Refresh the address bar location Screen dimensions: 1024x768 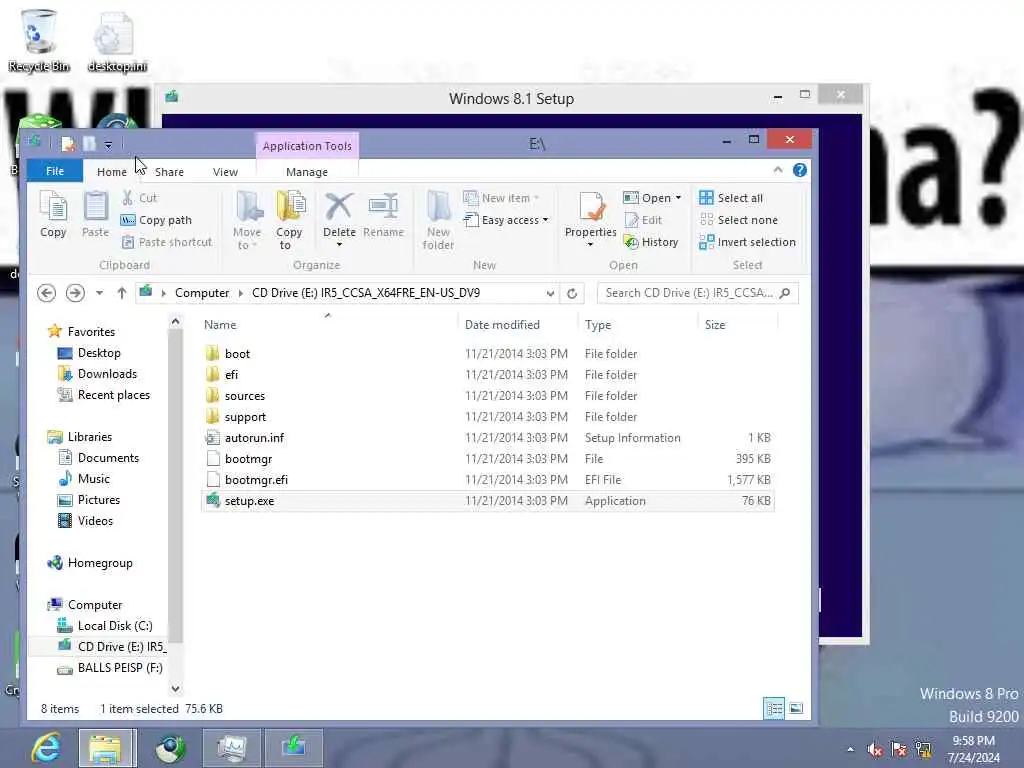pos(572,293)
